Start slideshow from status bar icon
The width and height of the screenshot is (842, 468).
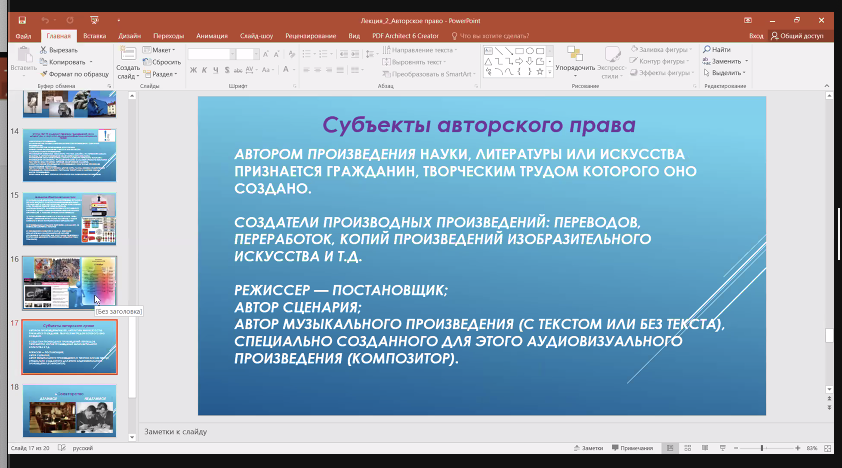coord(723,448)
